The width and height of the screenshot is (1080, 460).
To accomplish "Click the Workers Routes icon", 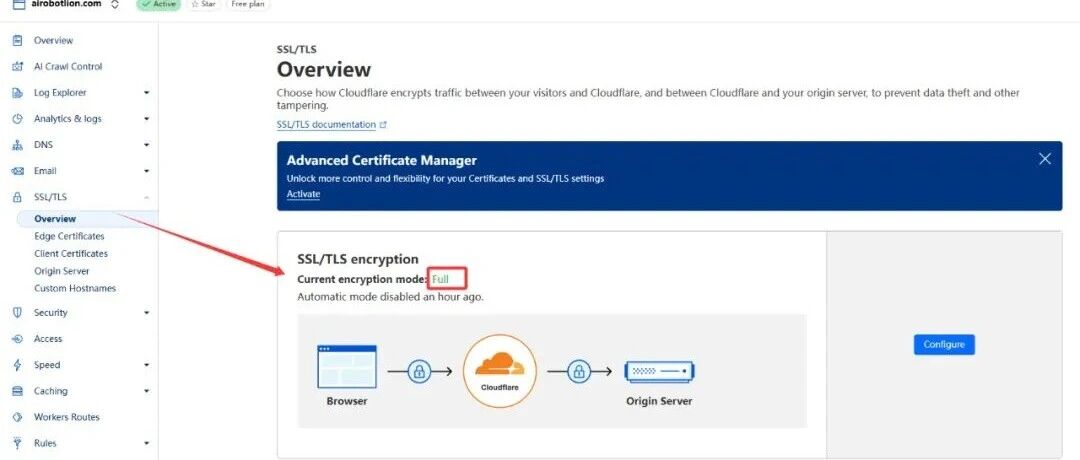I will [x=18, y=417].
